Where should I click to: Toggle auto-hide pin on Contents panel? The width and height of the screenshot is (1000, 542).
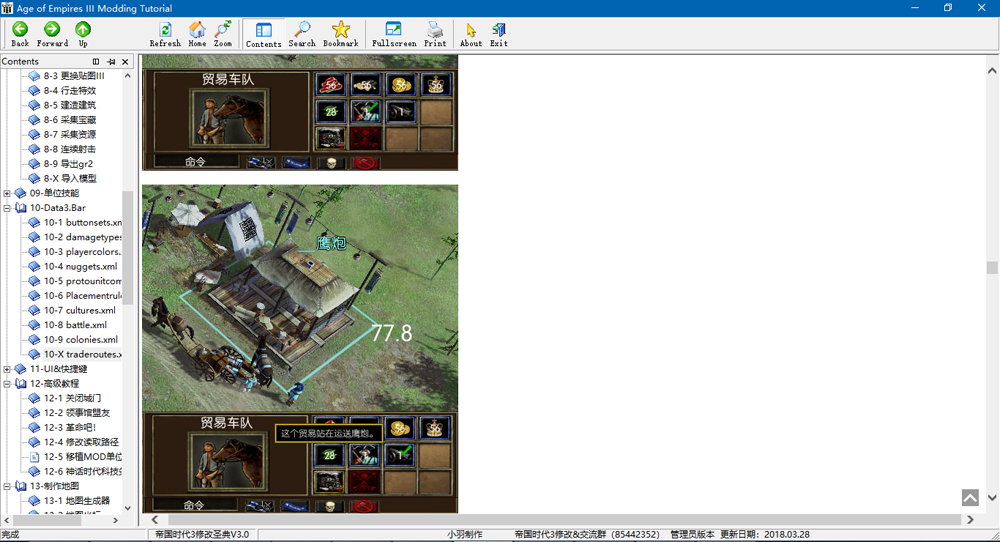(x=111, y=61)
